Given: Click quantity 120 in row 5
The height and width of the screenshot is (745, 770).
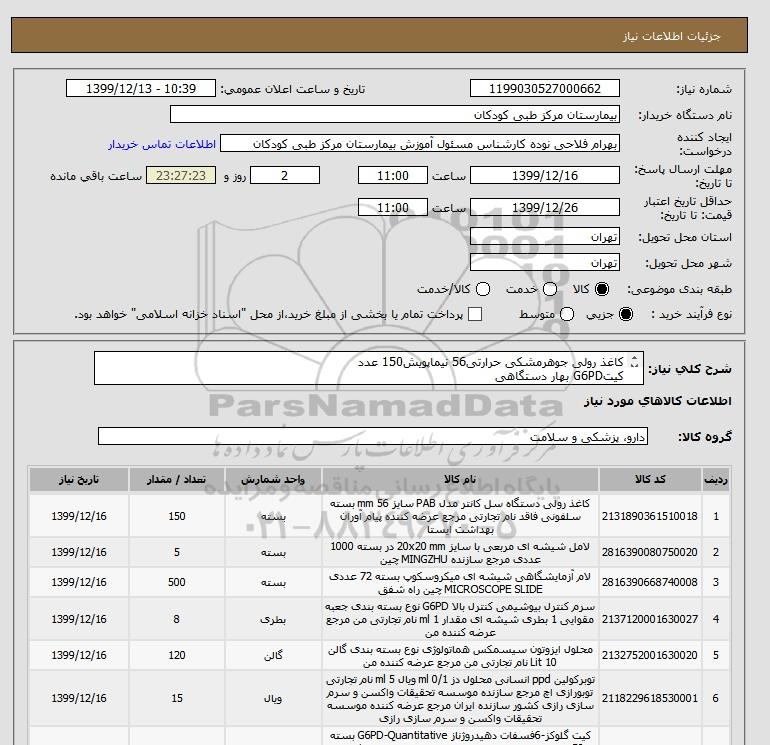Looking at the screenshot, I should coord(177,656).
